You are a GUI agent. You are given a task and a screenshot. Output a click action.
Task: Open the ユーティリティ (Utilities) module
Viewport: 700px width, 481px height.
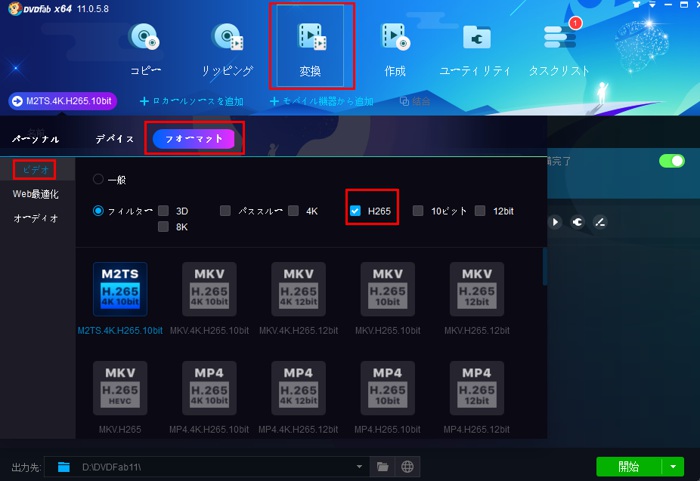(x=475, y=49)
